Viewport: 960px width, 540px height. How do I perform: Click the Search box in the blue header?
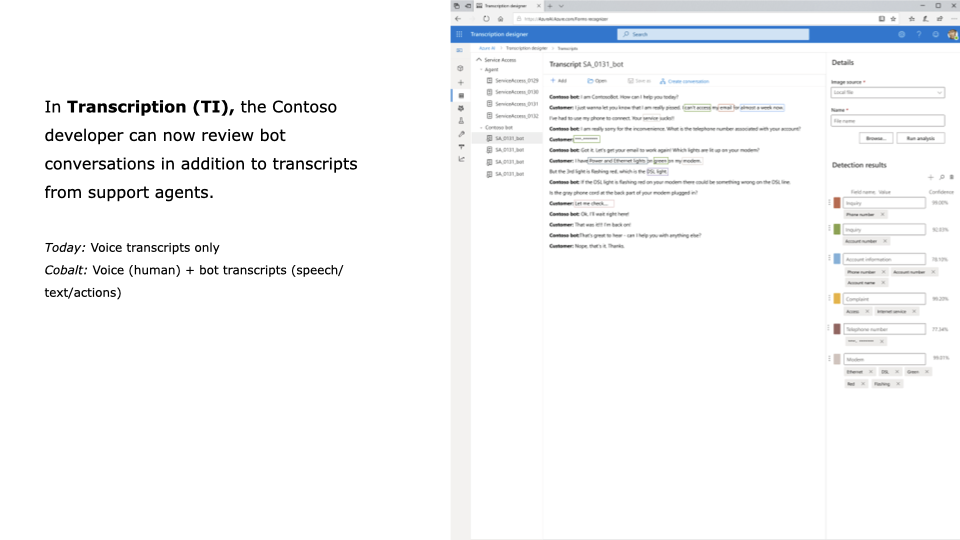(713, 34)
